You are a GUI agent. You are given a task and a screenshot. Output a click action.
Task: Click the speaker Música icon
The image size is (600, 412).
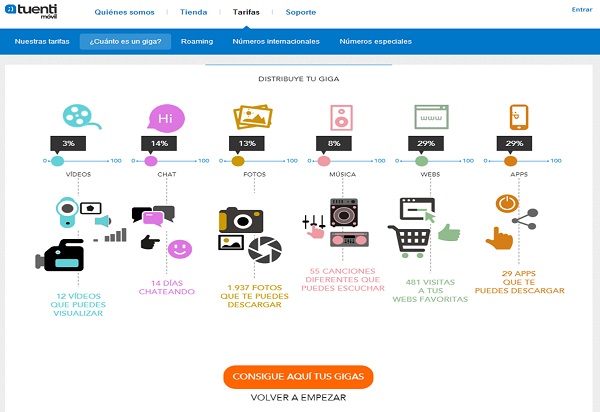click(x=341, y=118)
